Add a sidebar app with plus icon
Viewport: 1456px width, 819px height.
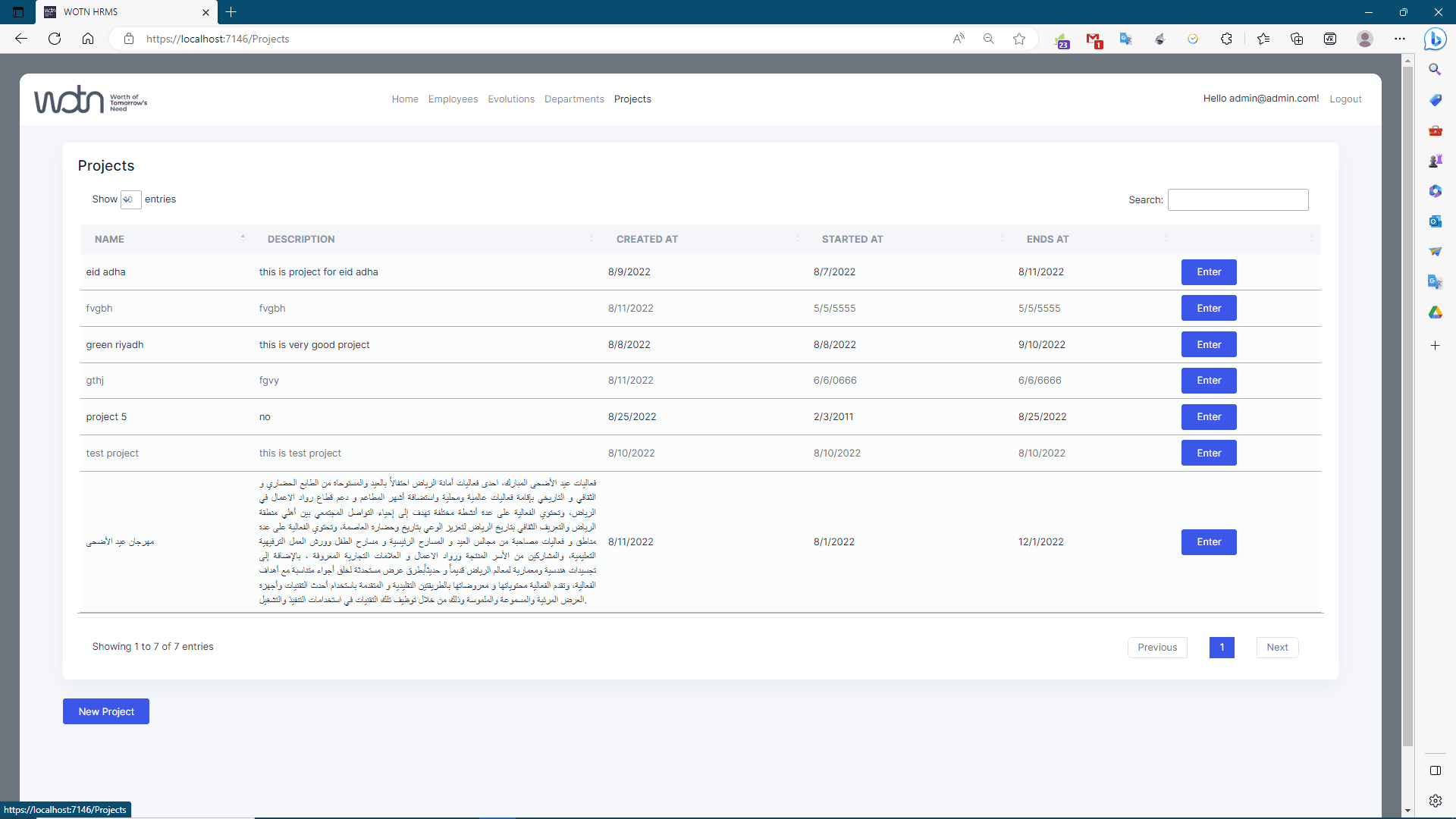pyautogui.click(x=1435, y=346)
